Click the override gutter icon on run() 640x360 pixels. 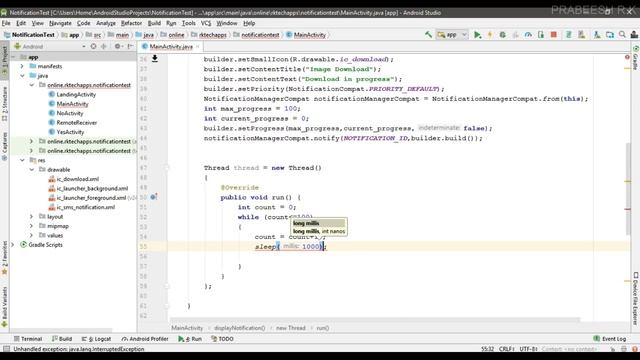click(153, 197)
